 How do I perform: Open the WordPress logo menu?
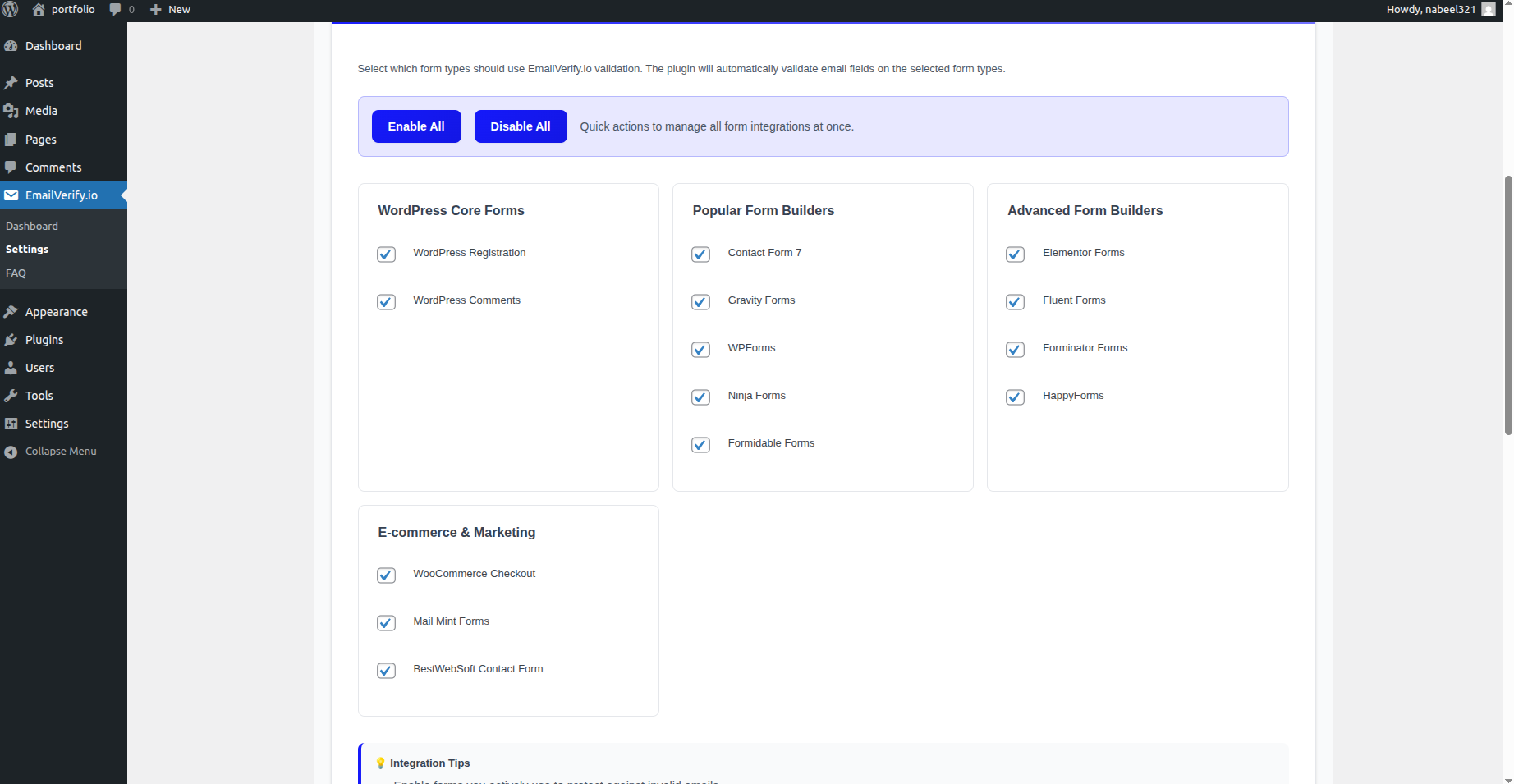pos(10,9)
